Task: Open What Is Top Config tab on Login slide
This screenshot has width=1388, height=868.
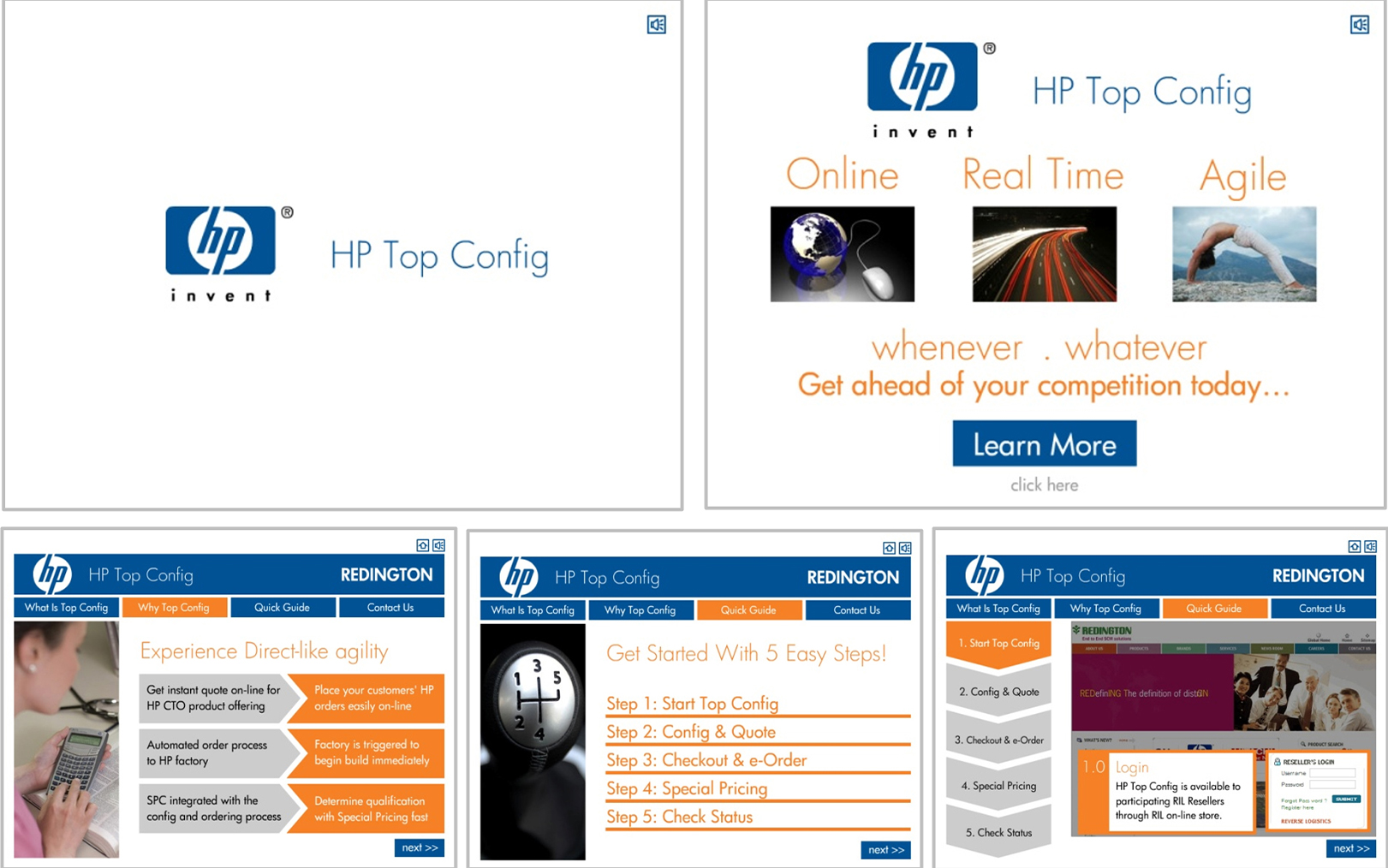Action: click(x=998, y=609)
